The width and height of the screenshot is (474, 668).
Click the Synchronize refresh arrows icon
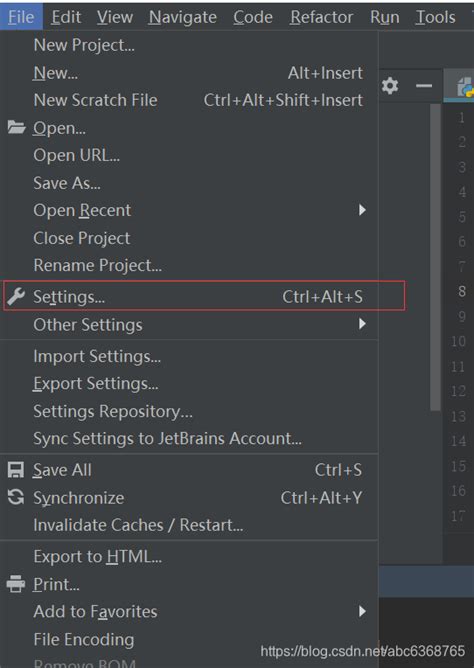pos(16,497)
